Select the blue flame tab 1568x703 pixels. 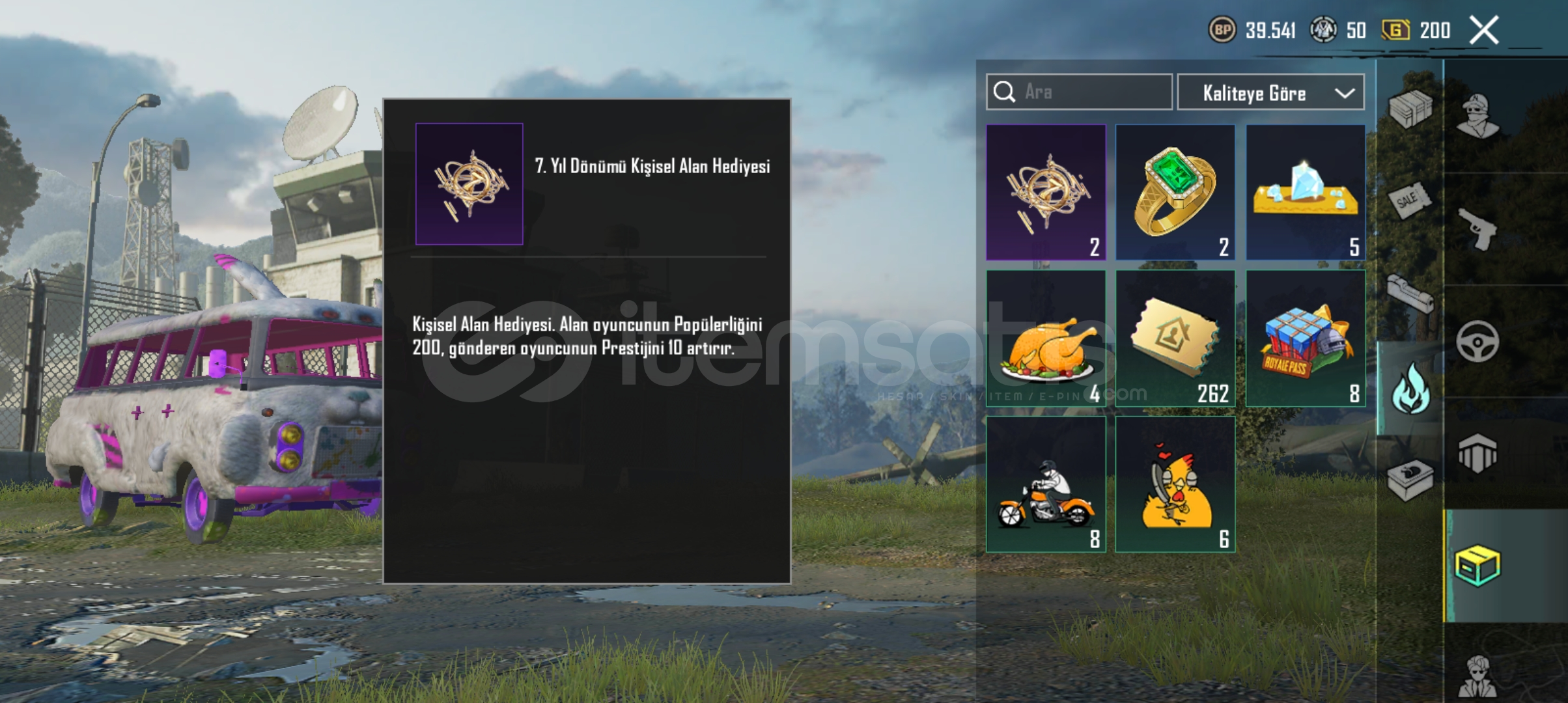tap(1411, 388)
